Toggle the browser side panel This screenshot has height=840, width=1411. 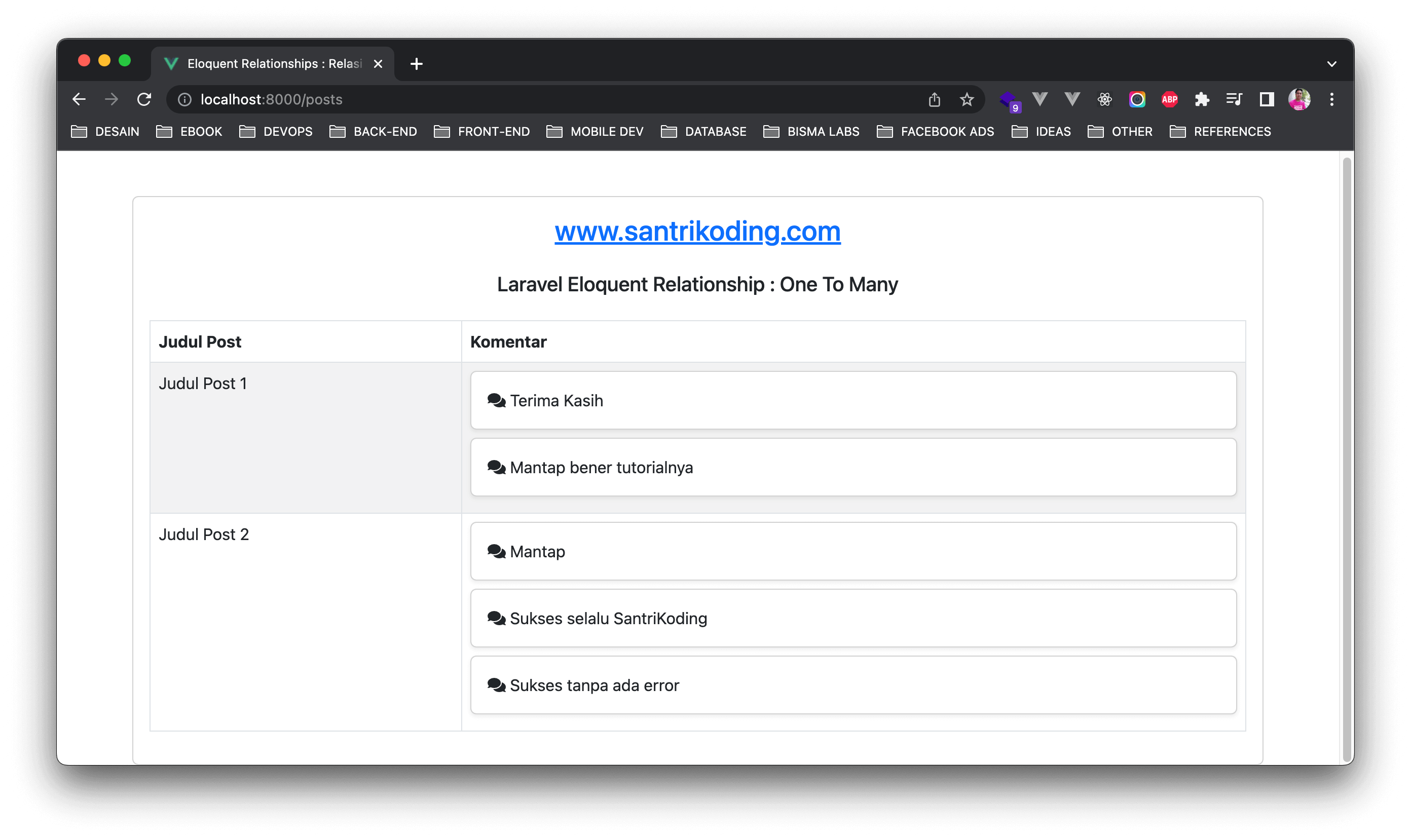click(1267, 100)
